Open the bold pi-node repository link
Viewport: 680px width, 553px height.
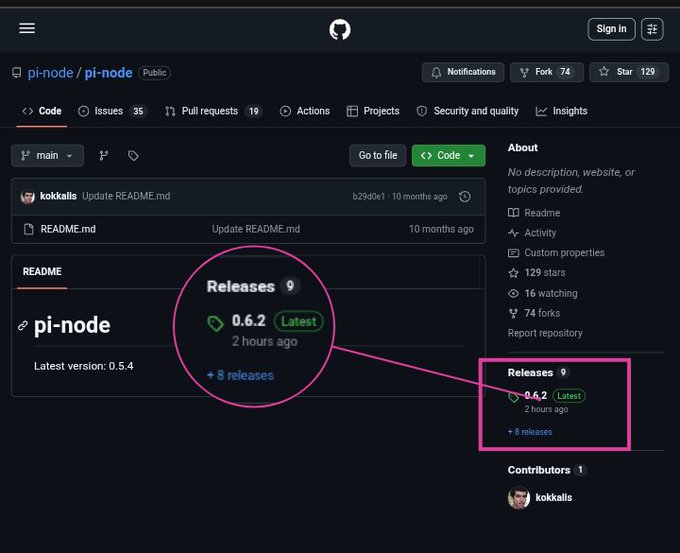pyautogui.click(x=108, y=73)
